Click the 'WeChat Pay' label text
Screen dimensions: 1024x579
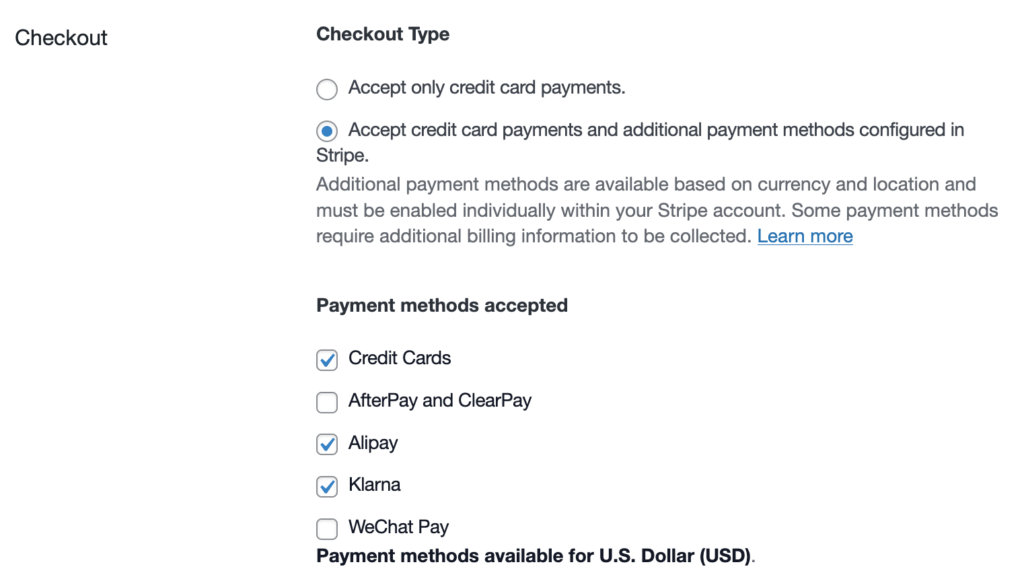tap(398, 527)
